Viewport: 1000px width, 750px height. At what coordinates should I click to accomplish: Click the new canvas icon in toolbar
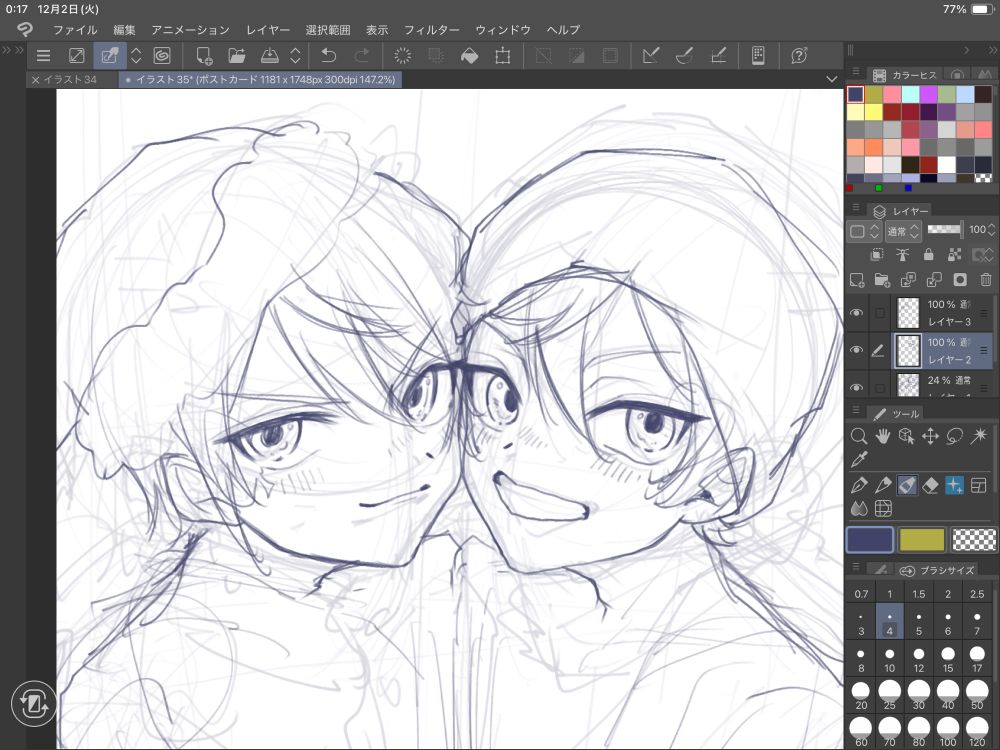tap(204, 56)
